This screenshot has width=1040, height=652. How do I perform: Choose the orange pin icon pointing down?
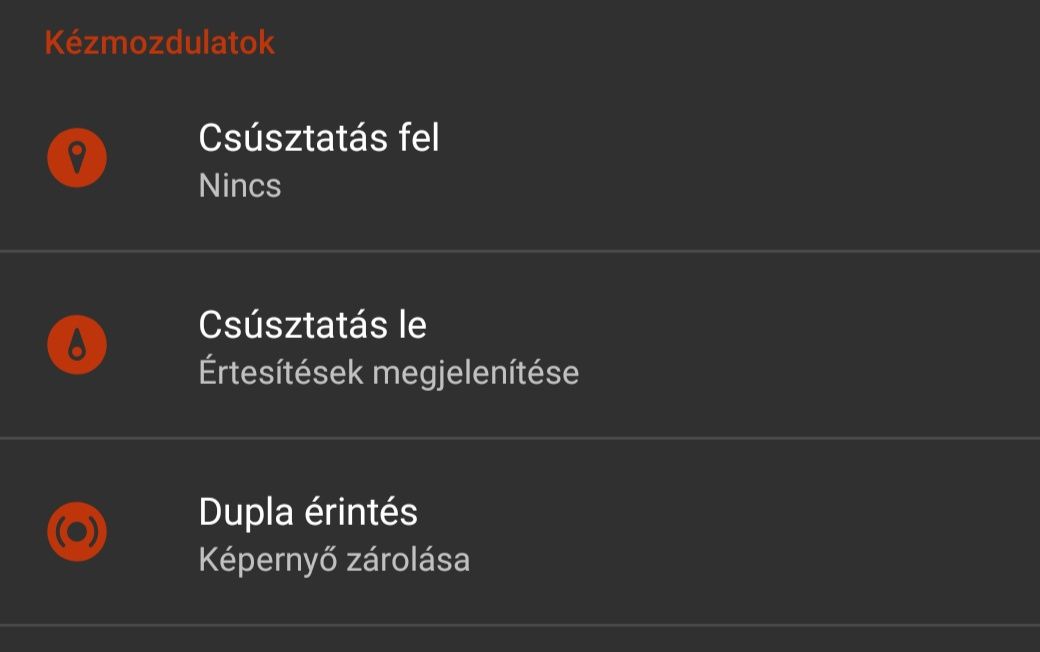(77, 158)
